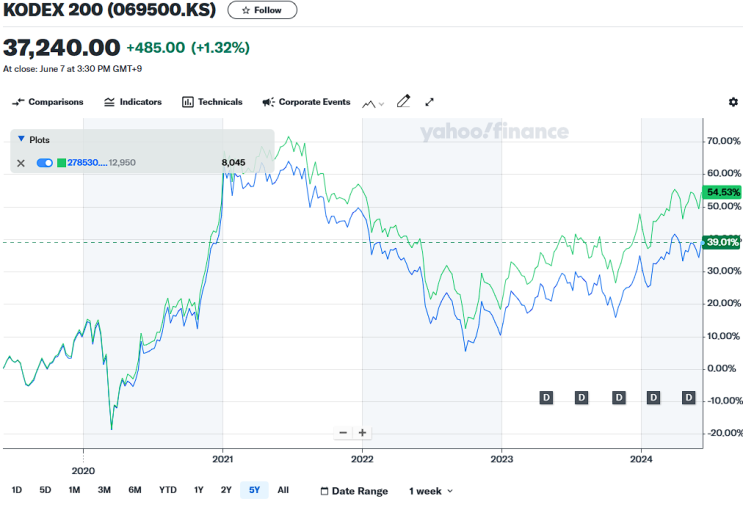Select the 2Y time range

226,490
